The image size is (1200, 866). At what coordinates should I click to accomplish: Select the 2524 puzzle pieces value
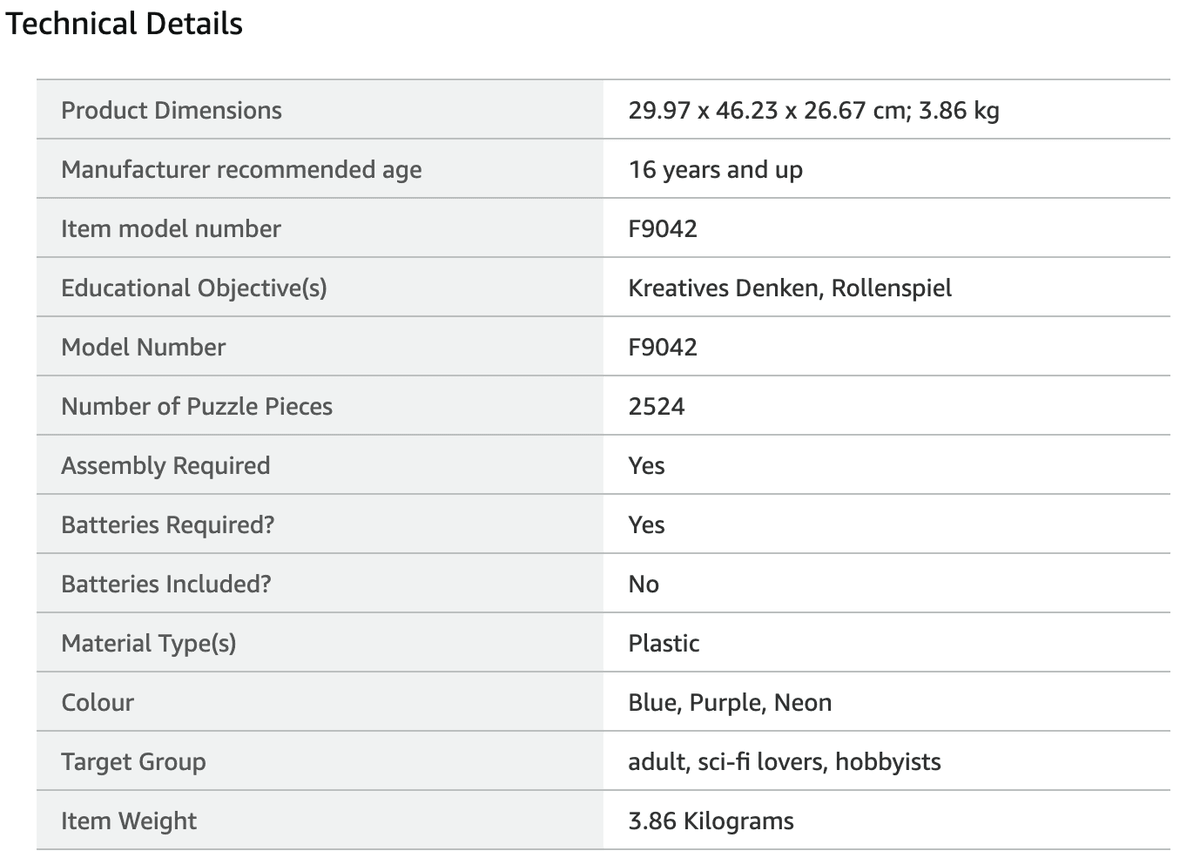coord(657,406)
